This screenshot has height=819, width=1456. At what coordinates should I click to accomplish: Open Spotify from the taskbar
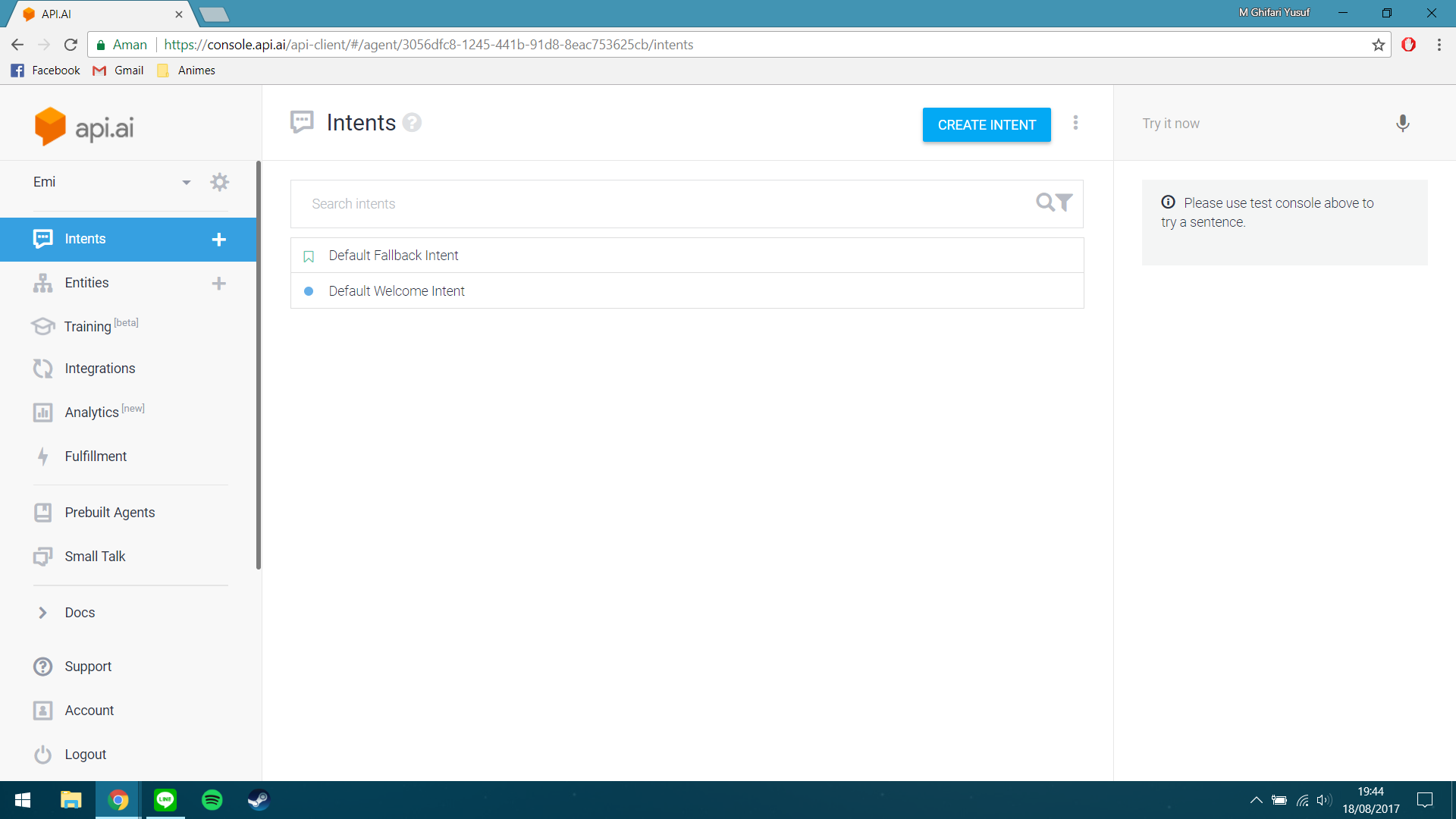click(x=212, y=800)
